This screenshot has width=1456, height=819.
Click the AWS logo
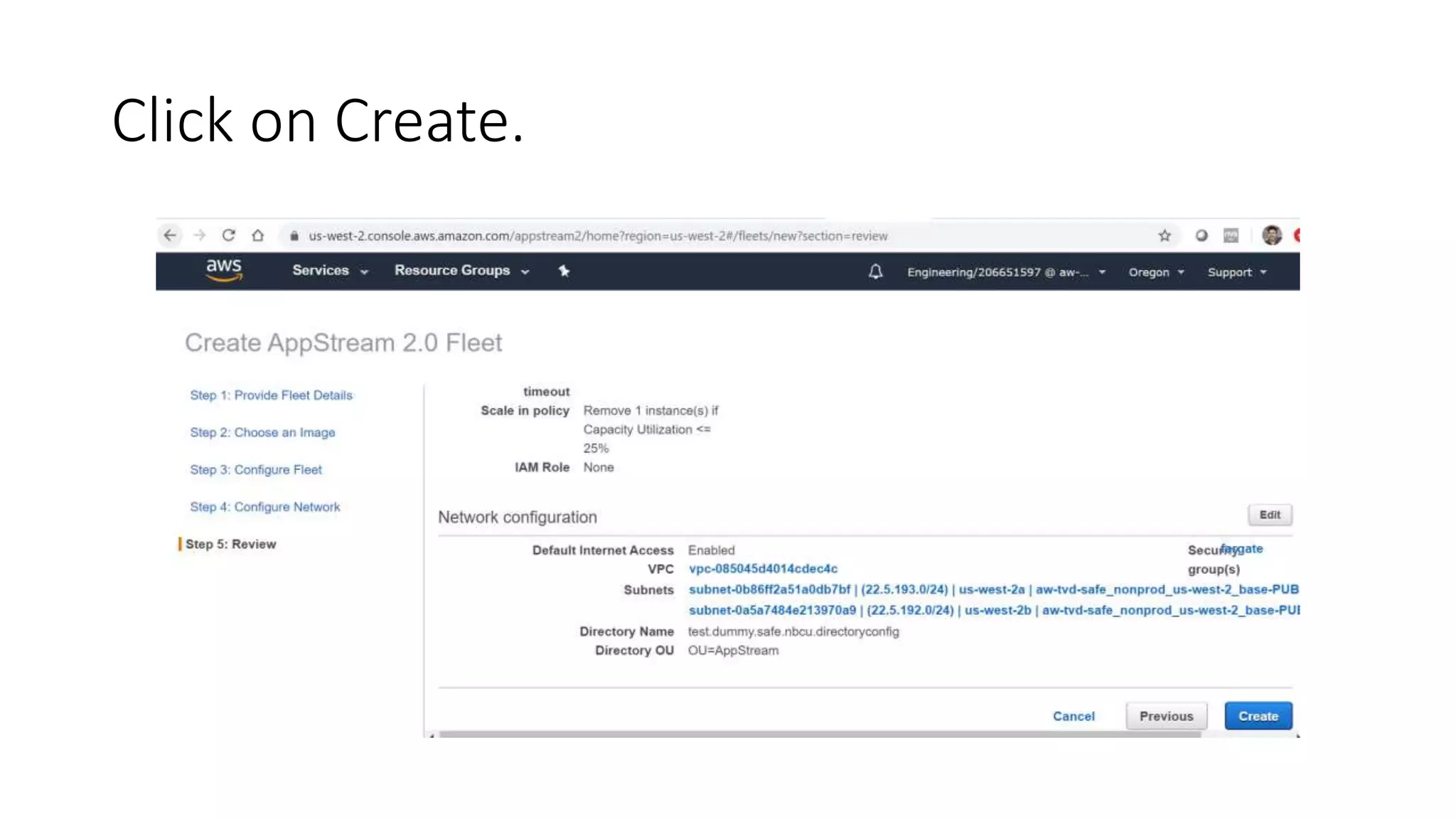(x=224, y=269)
